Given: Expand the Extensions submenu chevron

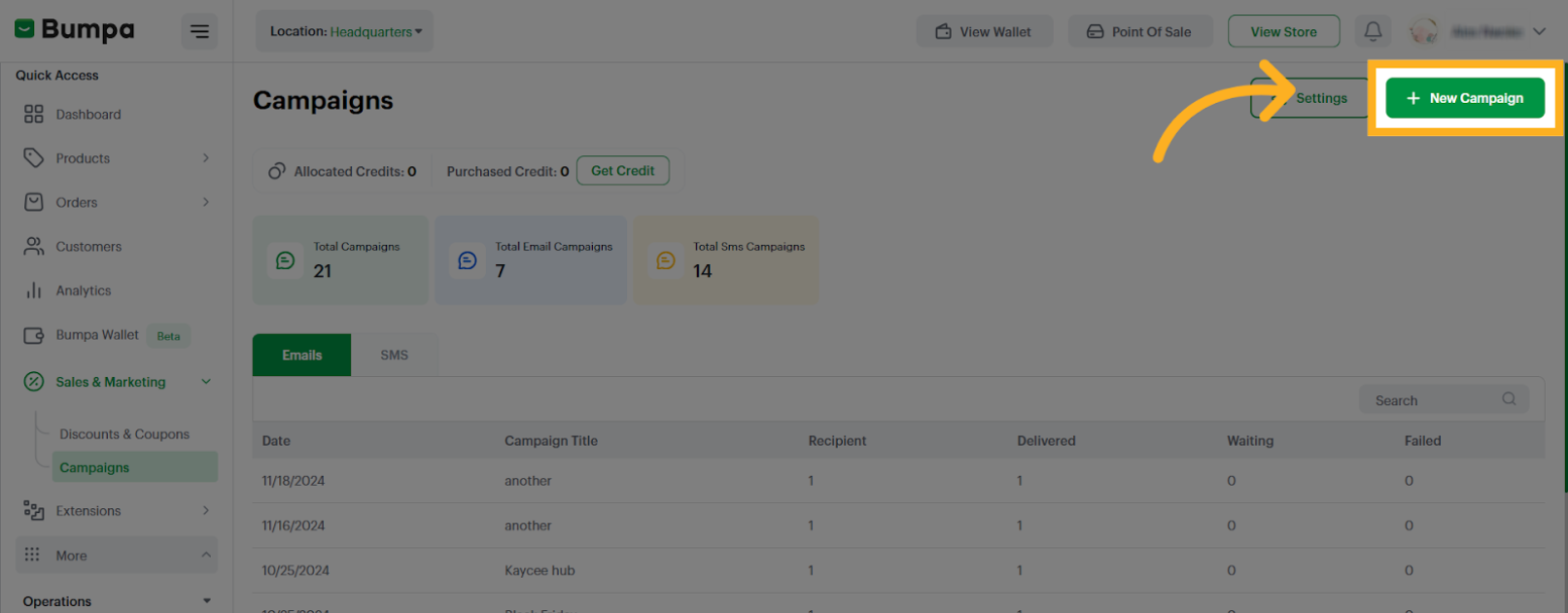Looking at the screenshot, I should [x=206, y=510].
